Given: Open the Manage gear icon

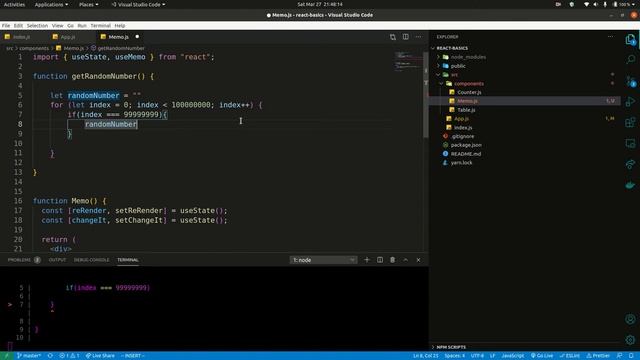Looking at the screenshot, I should coord(630,340).
